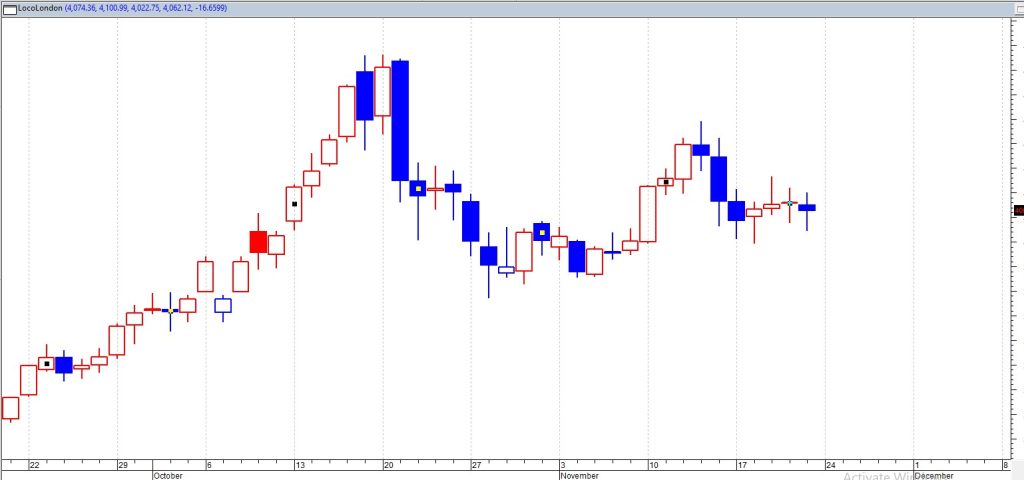Click the November label on the date axis
Image resolution: width=1024 pixels, height=480 pixels.
[579, 476]
